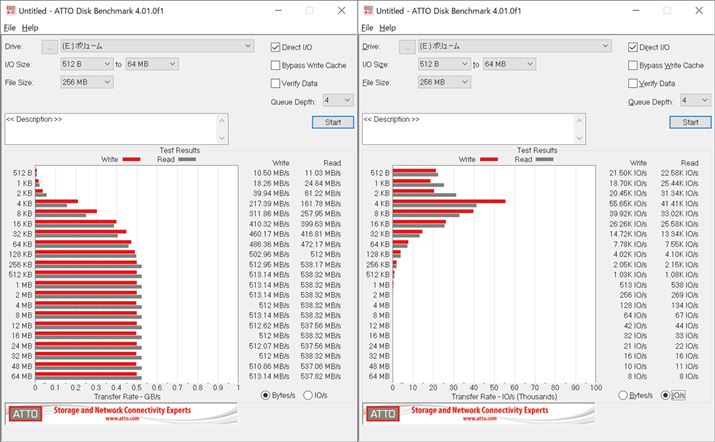Toggle Verify Data checkbox in the right window

point(632,83)
